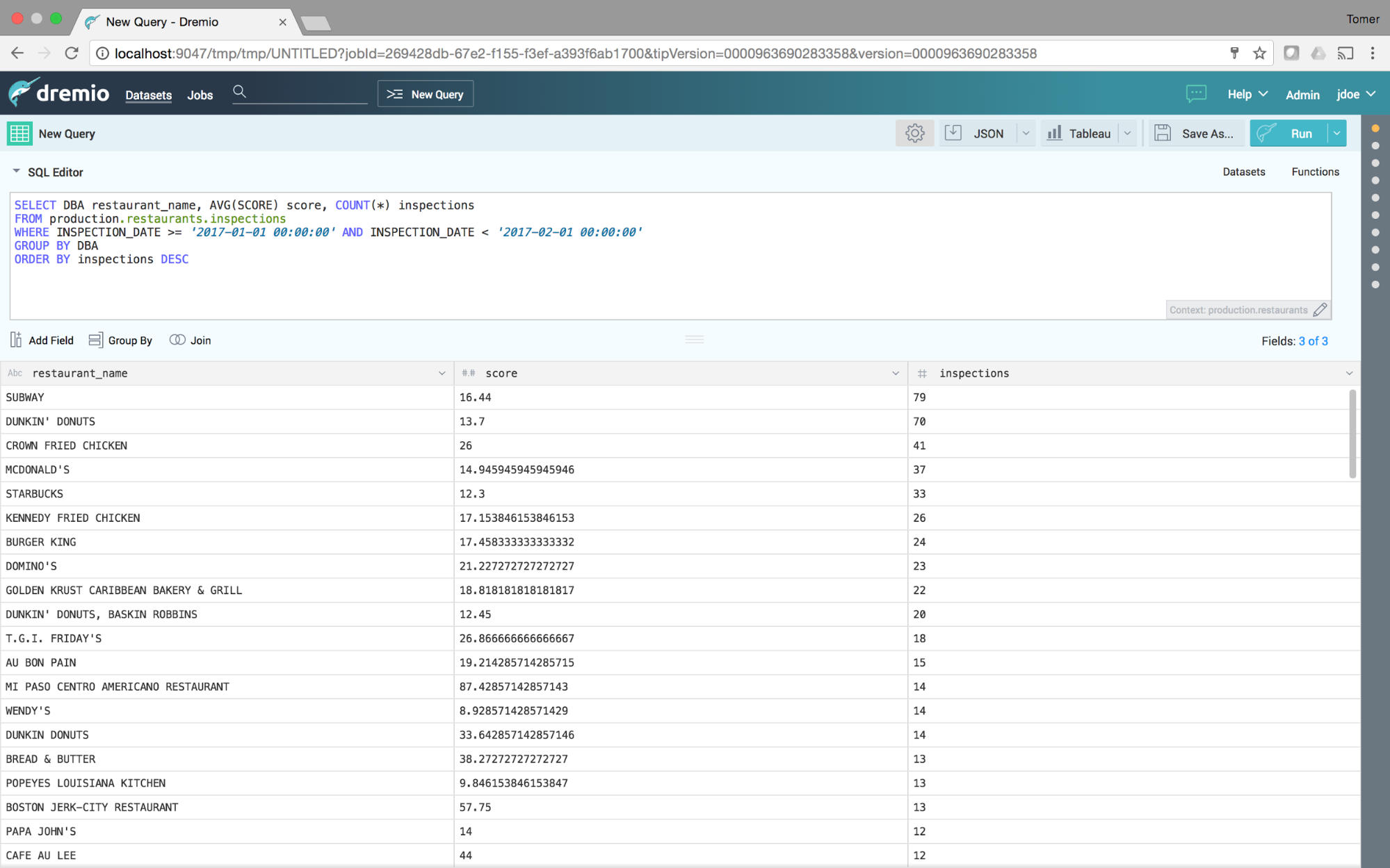
Task: Click the chat feedback bubble icon
Action: [x=1196, y=94]
